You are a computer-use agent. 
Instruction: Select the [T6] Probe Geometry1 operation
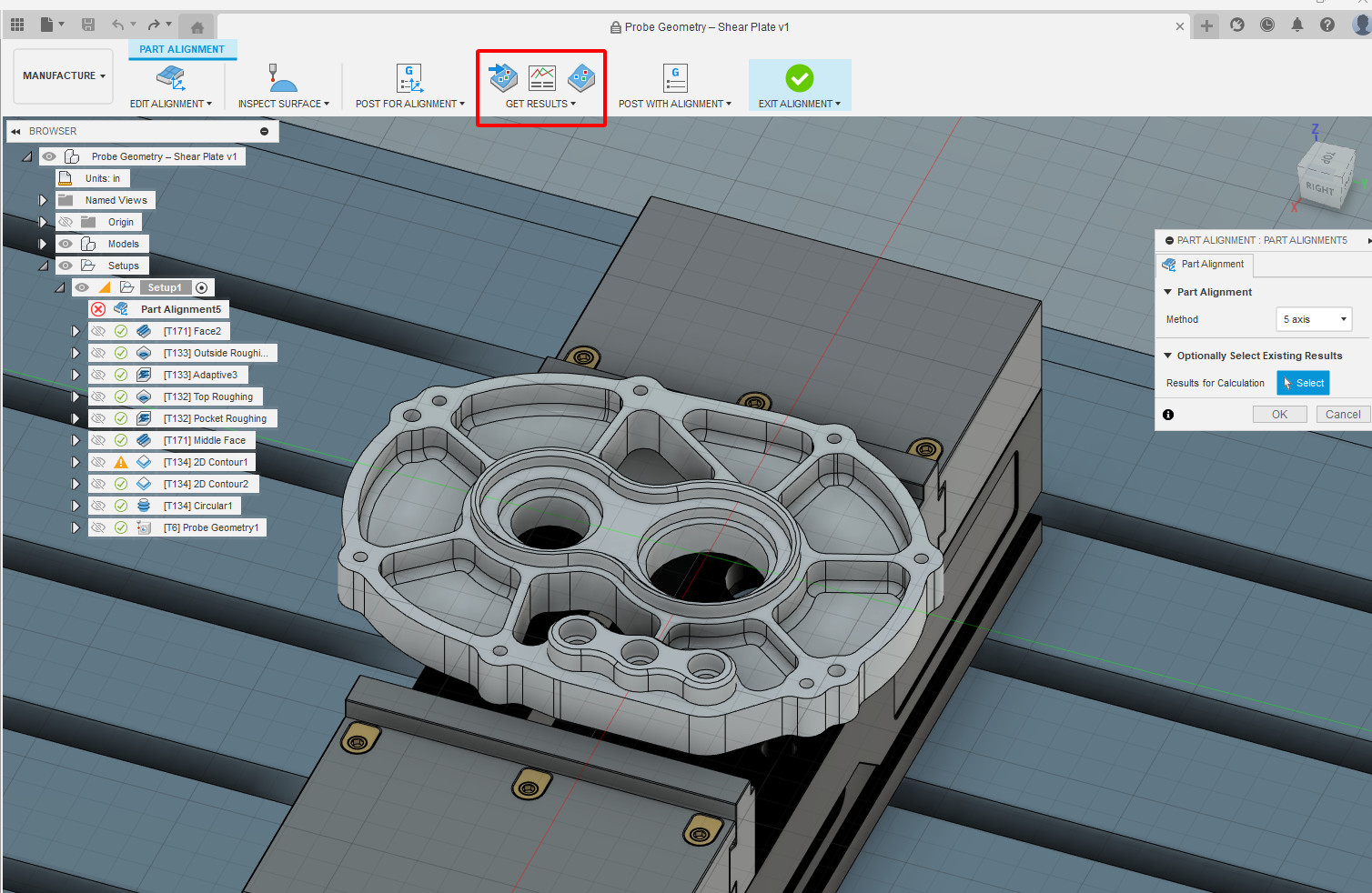coord(211,527)
